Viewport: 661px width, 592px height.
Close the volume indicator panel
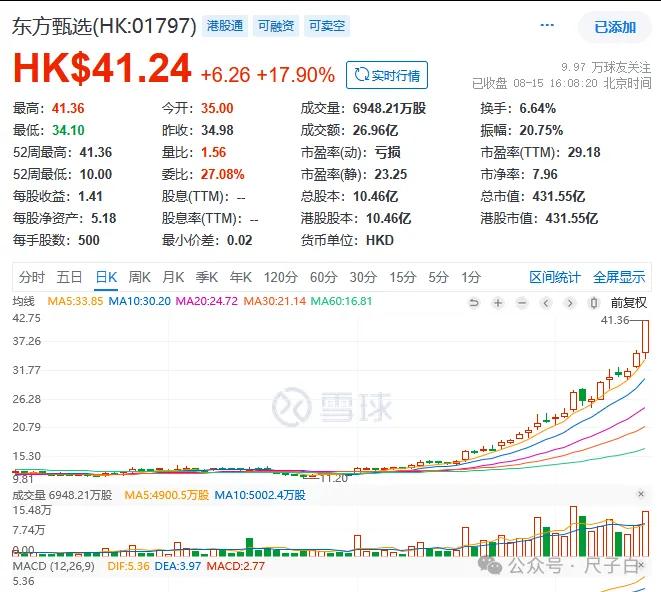641,494
